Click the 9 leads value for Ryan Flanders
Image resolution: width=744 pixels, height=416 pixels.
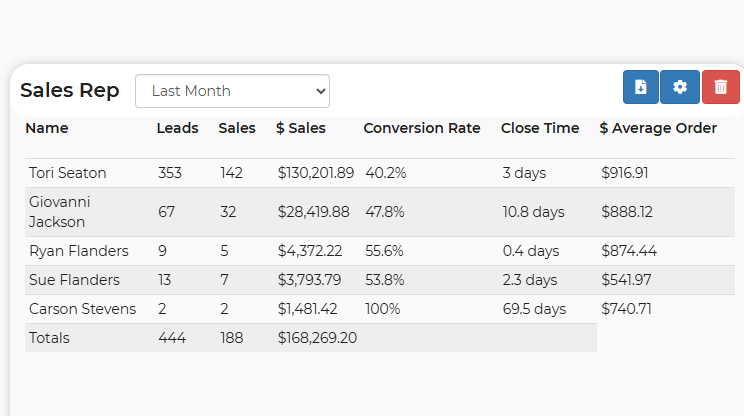pos(162,250)
